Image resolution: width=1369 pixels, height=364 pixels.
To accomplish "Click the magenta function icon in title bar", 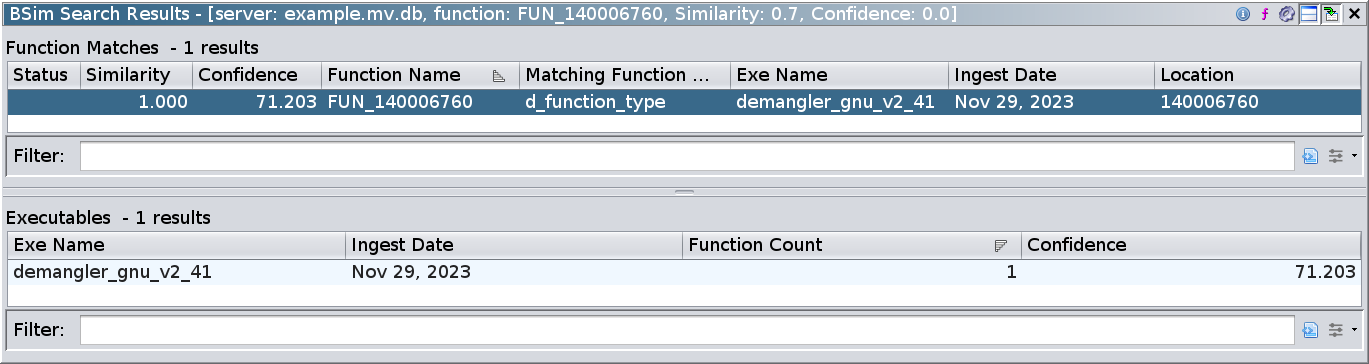I will pos(1264,14).
